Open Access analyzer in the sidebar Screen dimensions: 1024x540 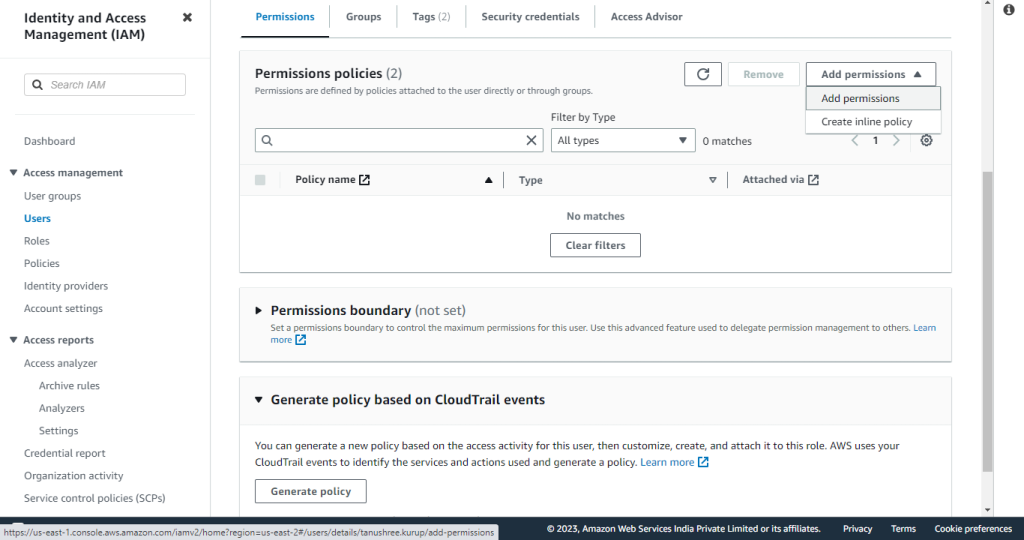(x=61, y=363)
